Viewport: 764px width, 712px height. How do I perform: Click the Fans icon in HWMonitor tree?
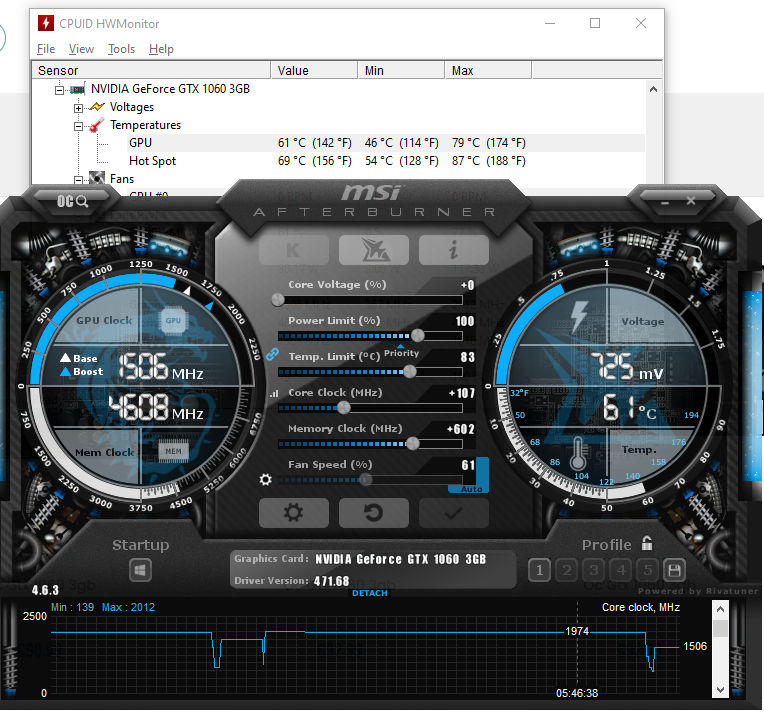97,178
